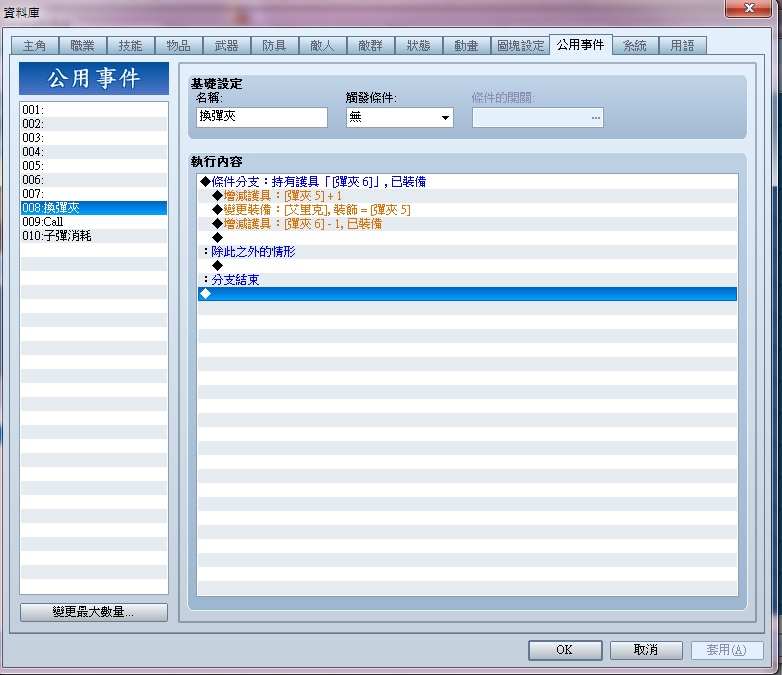The height and width of the screenshot is (675, 782).
Task: Open the 防具 tab
Action: 274,45
